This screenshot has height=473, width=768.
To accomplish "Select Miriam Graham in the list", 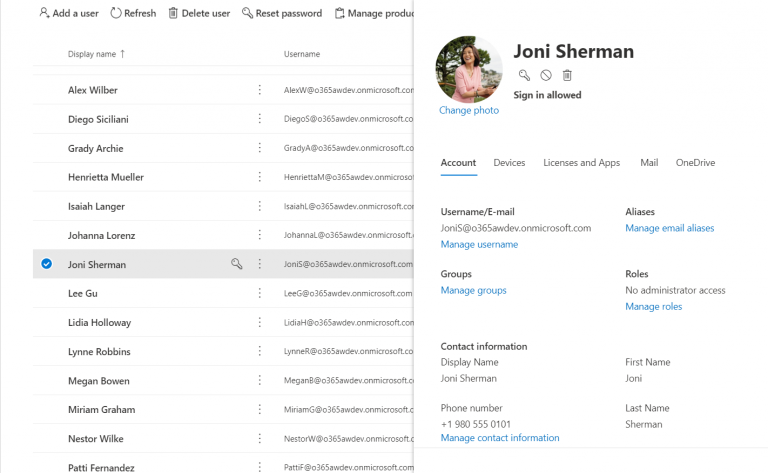I will [x=101, y=409].
